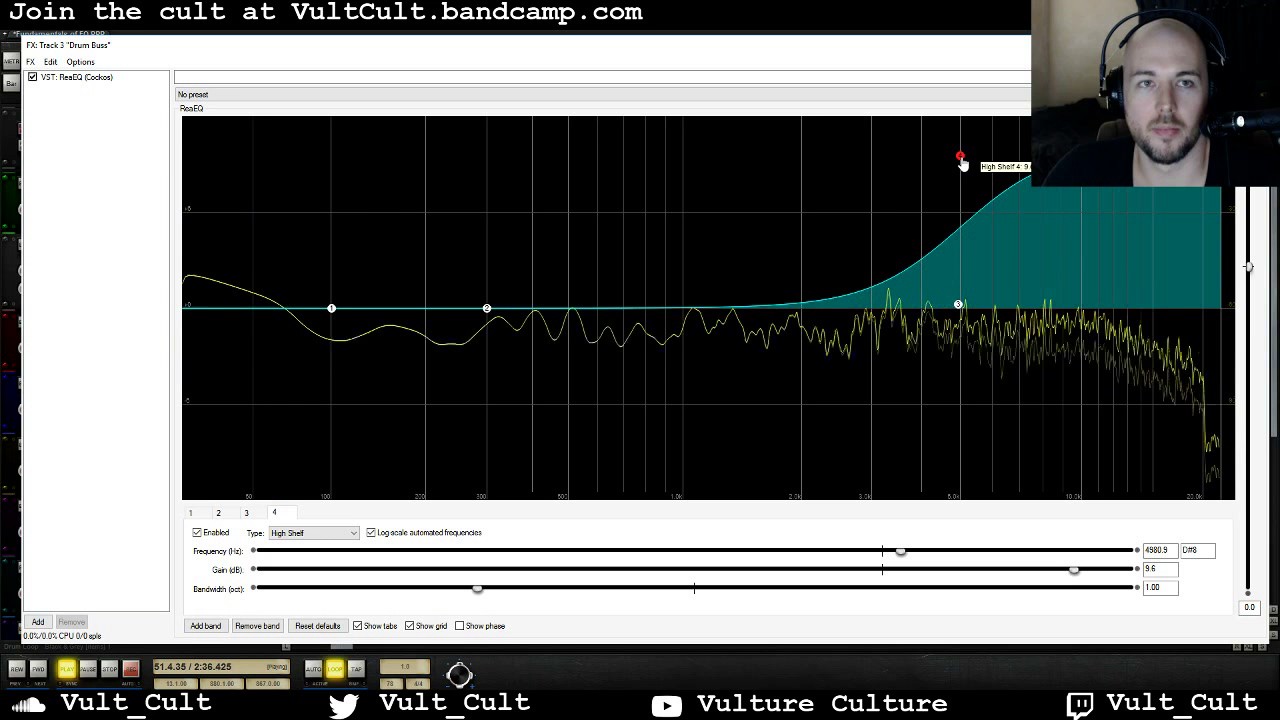Click the REW transport button
1280x720 pixels.
(16, 669)
